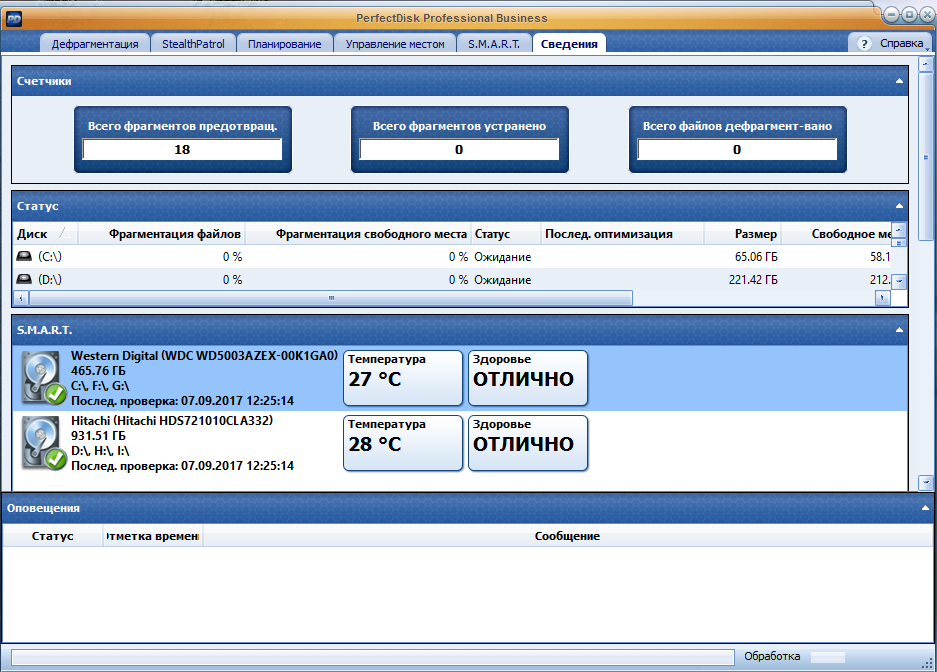This screenshot has height=672, width=937.
Task: Collapse the S.M.A.R.T. panel
Action: click(899, 330)
